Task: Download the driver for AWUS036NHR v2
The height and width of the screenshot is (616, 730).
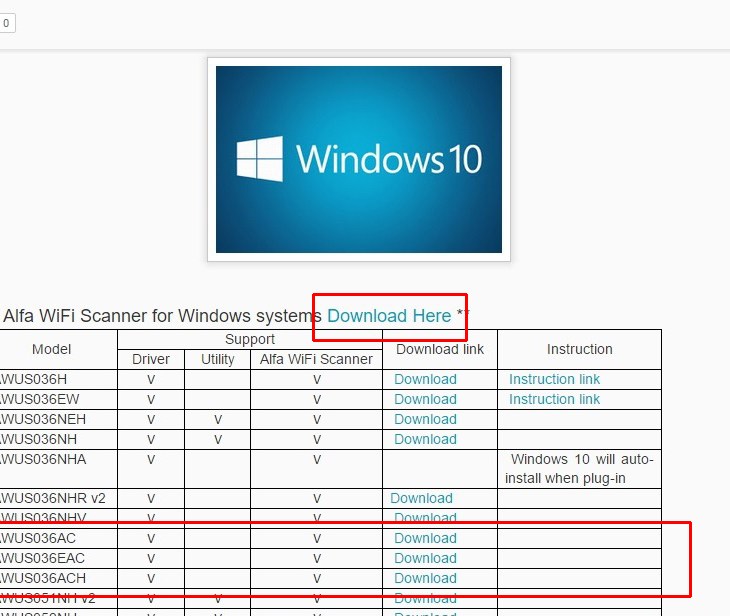Action: click(421, 498)
